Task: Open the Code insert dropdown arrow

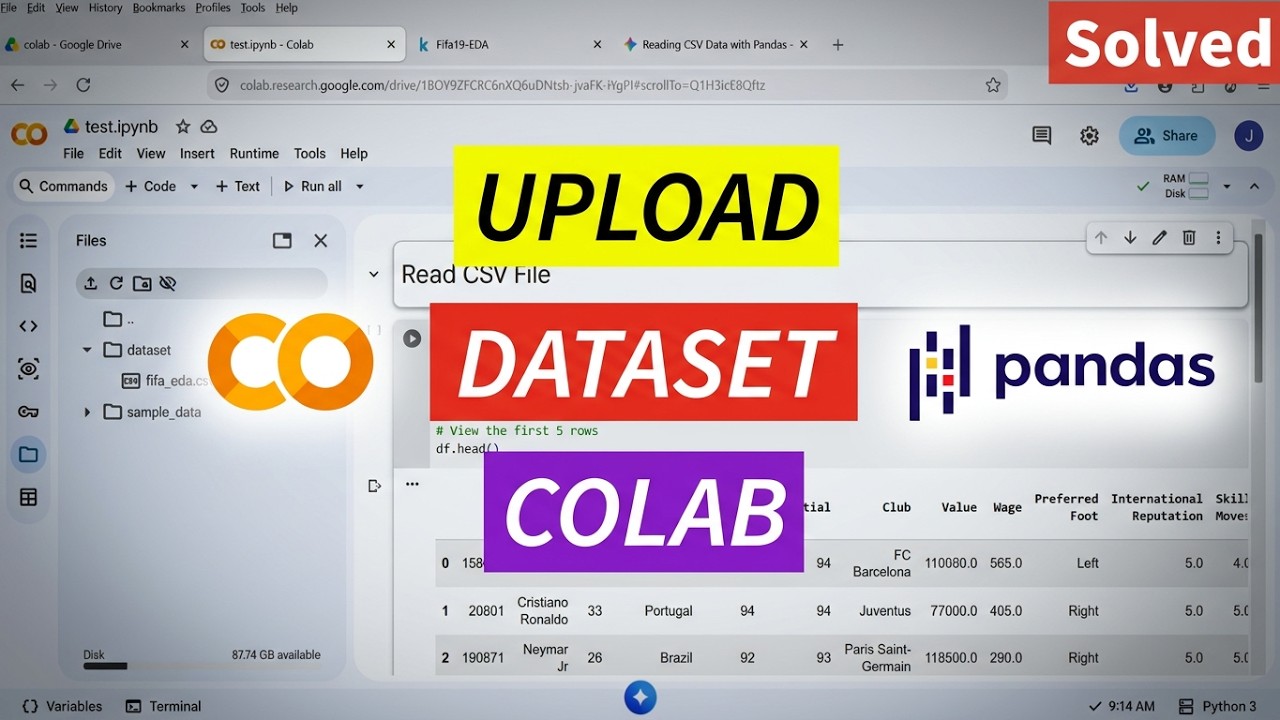Action: click(x=194, y=186)
